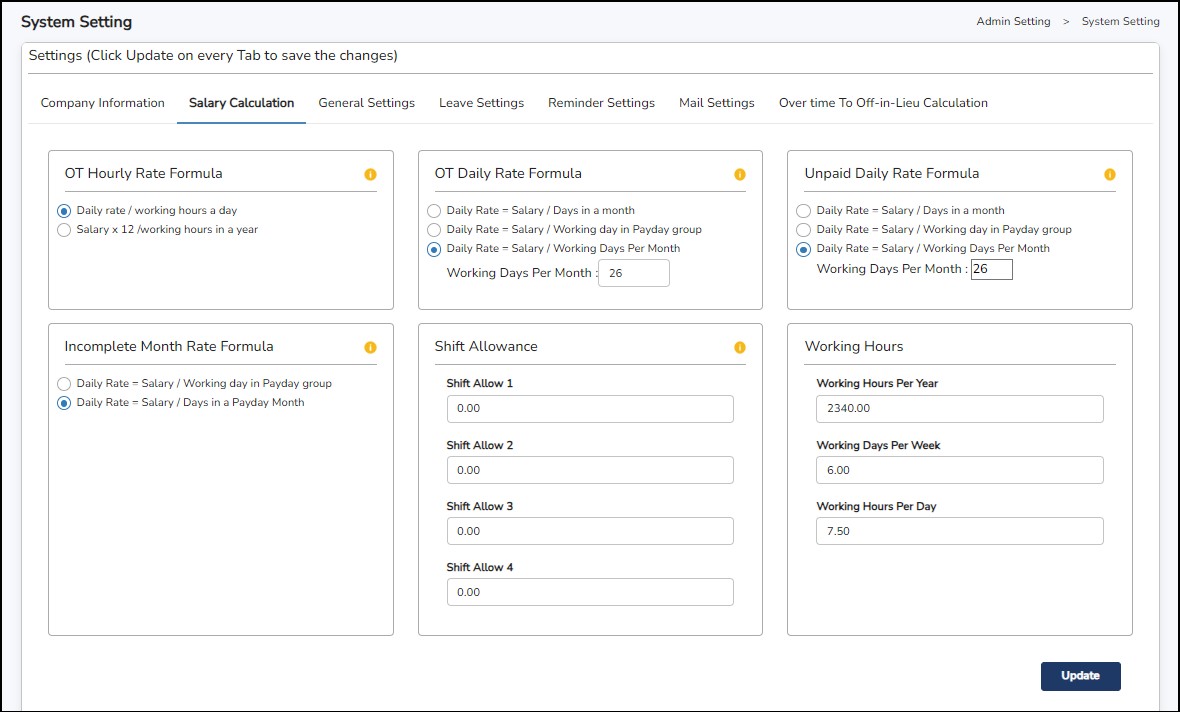This screenshot has height=712, width=1180.
Task: Open Over time To Off-in-Lieu Calculation tab
Action: [883, 103]
